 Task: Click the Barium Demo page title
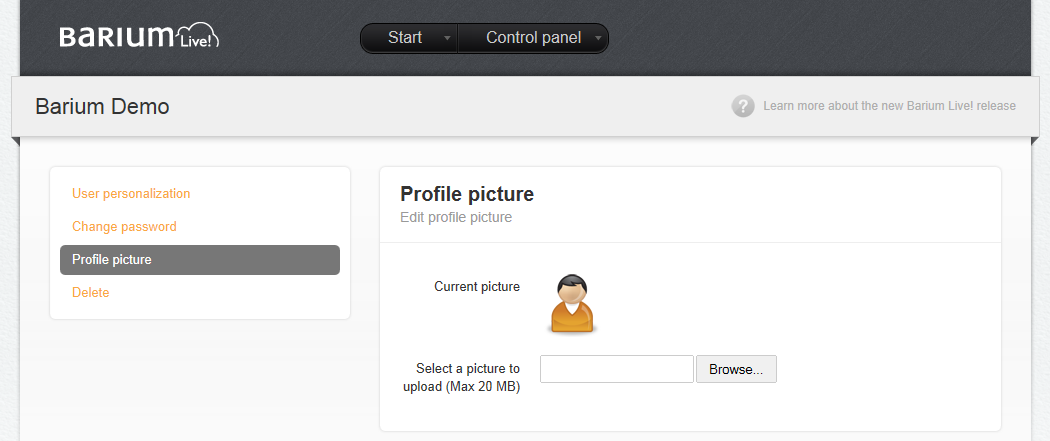(102, 106)
